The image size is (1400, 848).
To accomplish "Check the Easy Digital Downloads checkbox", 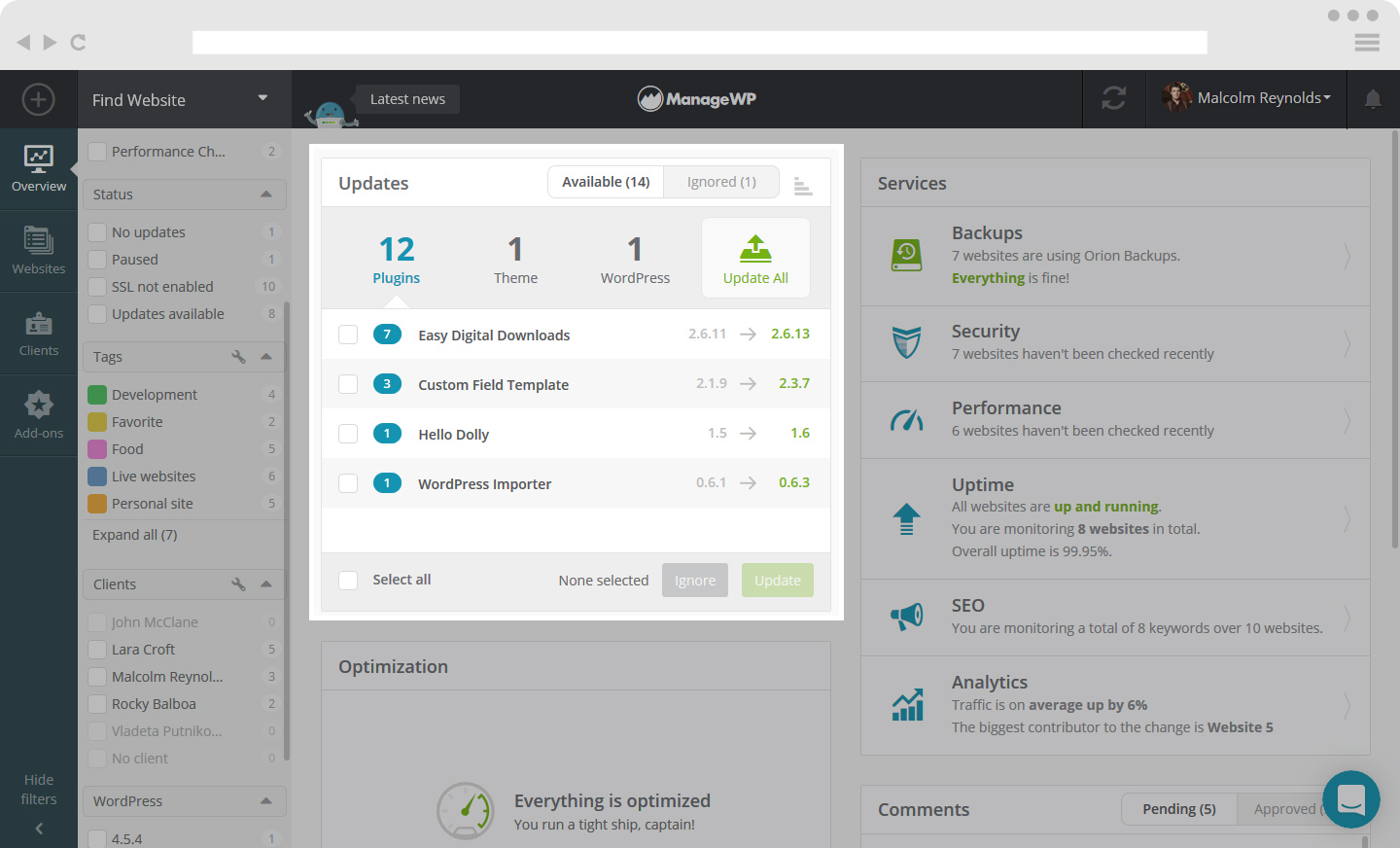I will coord(348,335).
